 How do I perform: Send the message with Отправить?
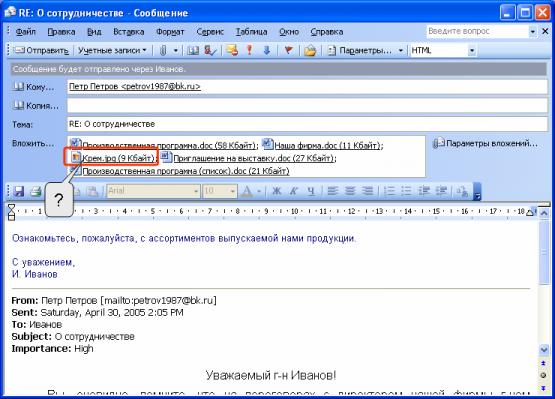pyautogui.click(x=41, y=51)
